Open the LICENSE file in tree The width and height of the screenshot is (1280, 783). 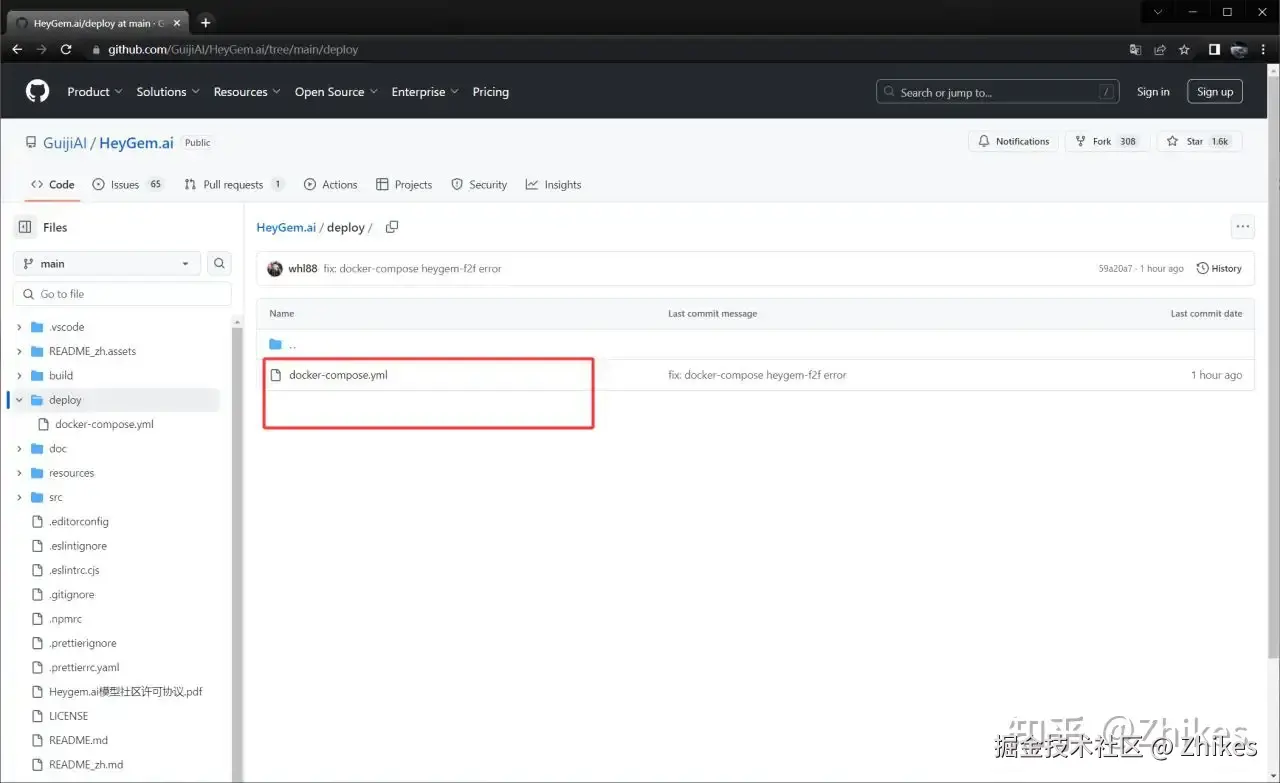pyautogui.click(x=68, y=716)
